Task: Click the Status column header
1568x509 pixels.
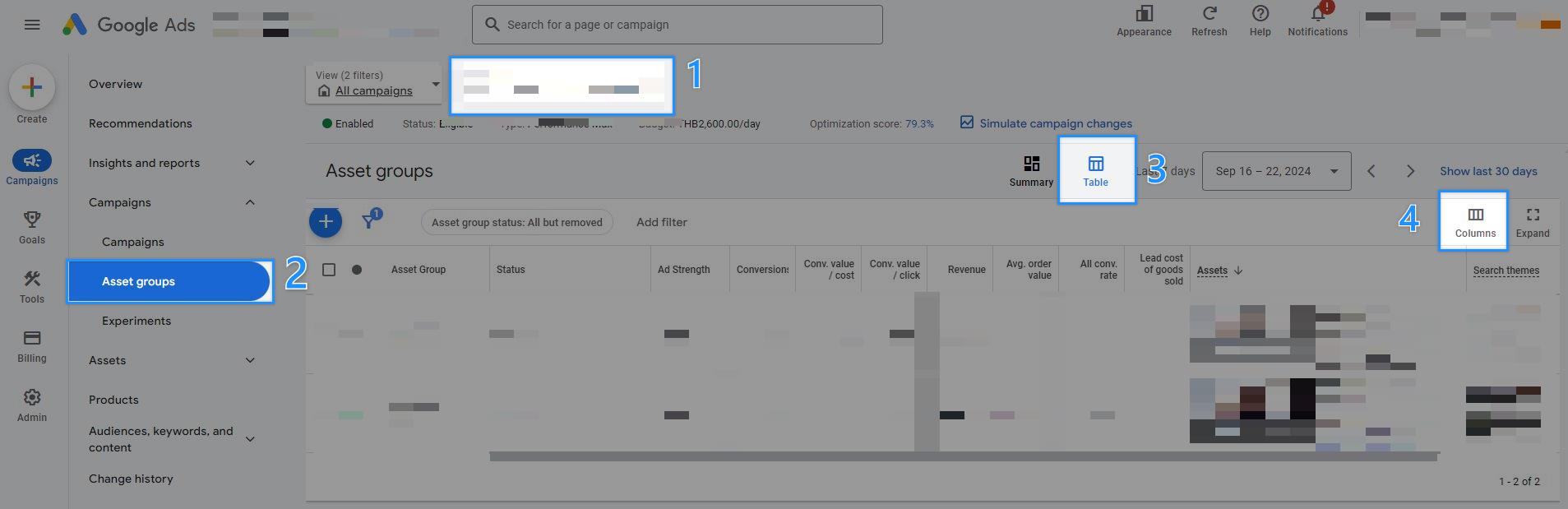Action: [511, 270]
